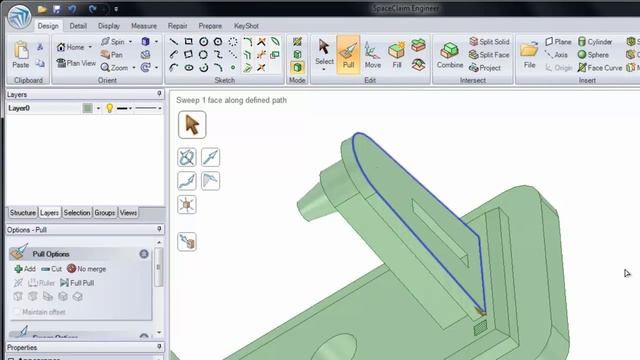Open the Home view dropdown arrow
This screenshot has height=360, width=640.
coord(90,47)
